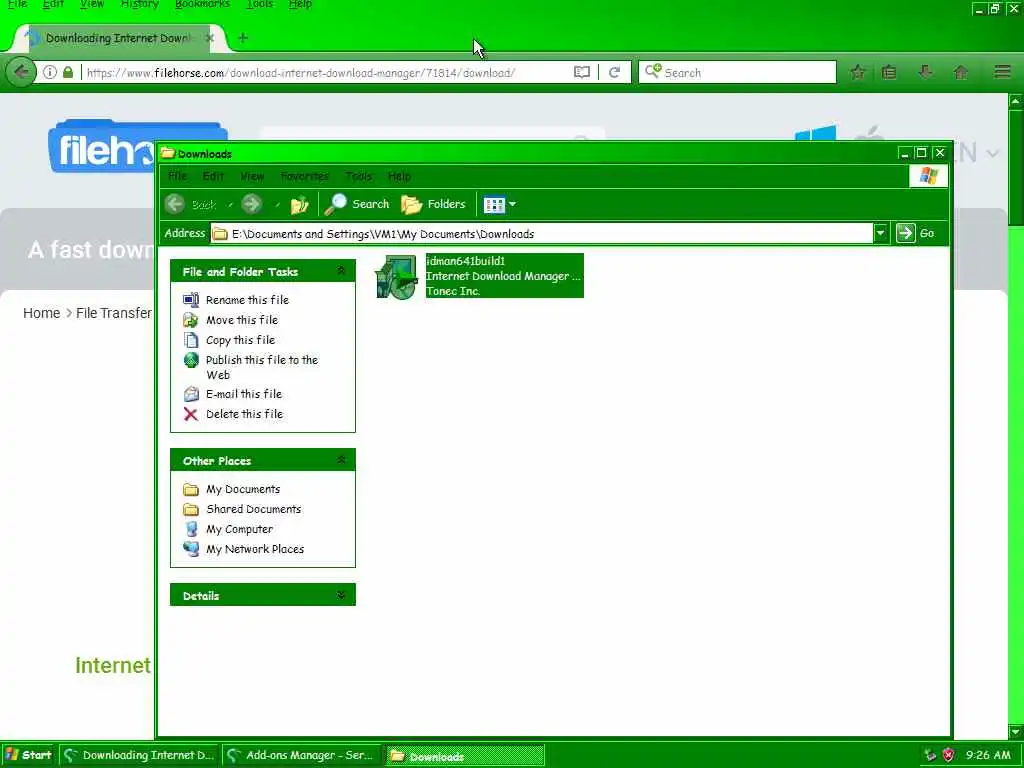Open the Back history dropdown arrow
The image size is (1024, 768).
[x=231, y=205]
